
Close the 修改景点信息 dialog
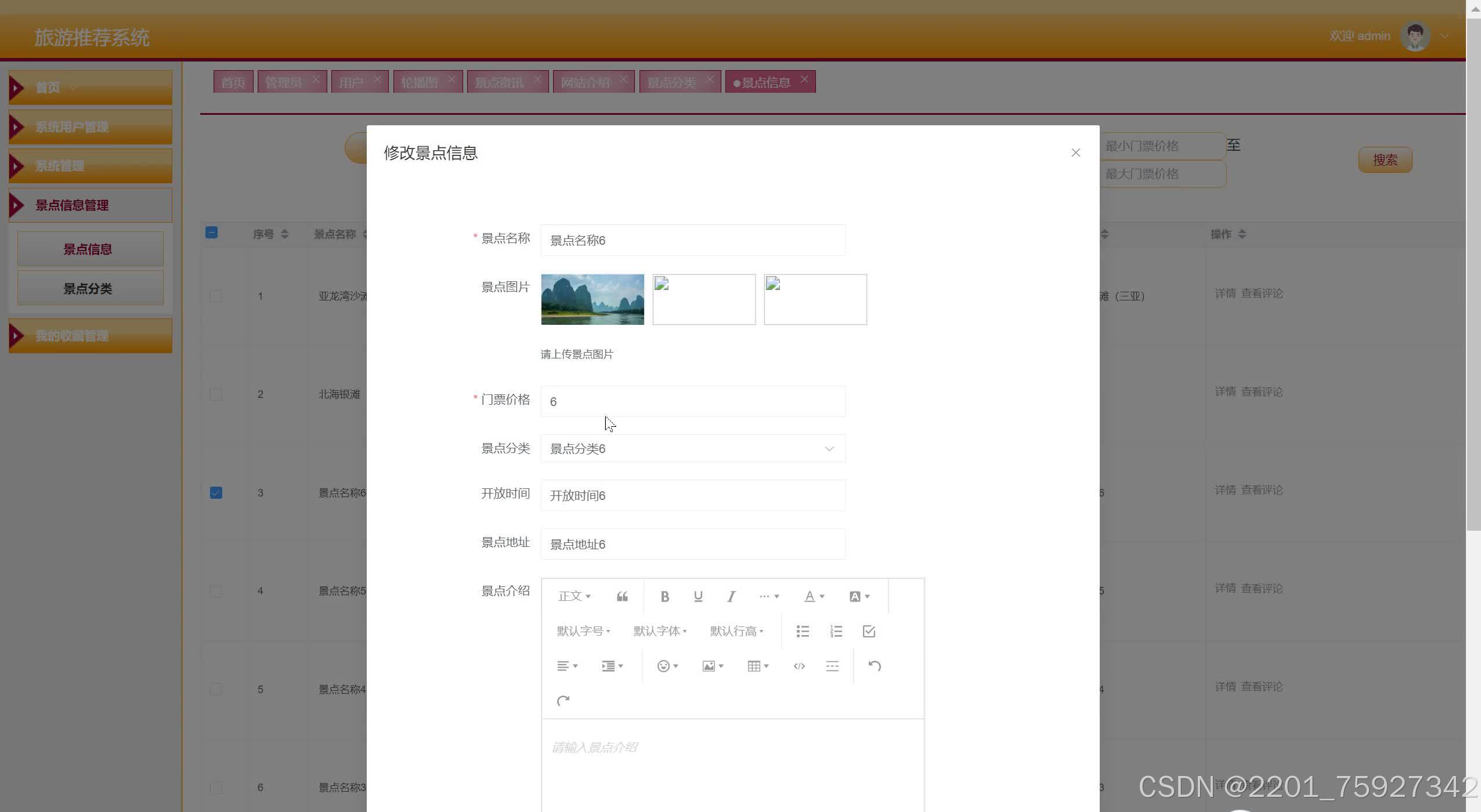click(x=1075, y=153)
